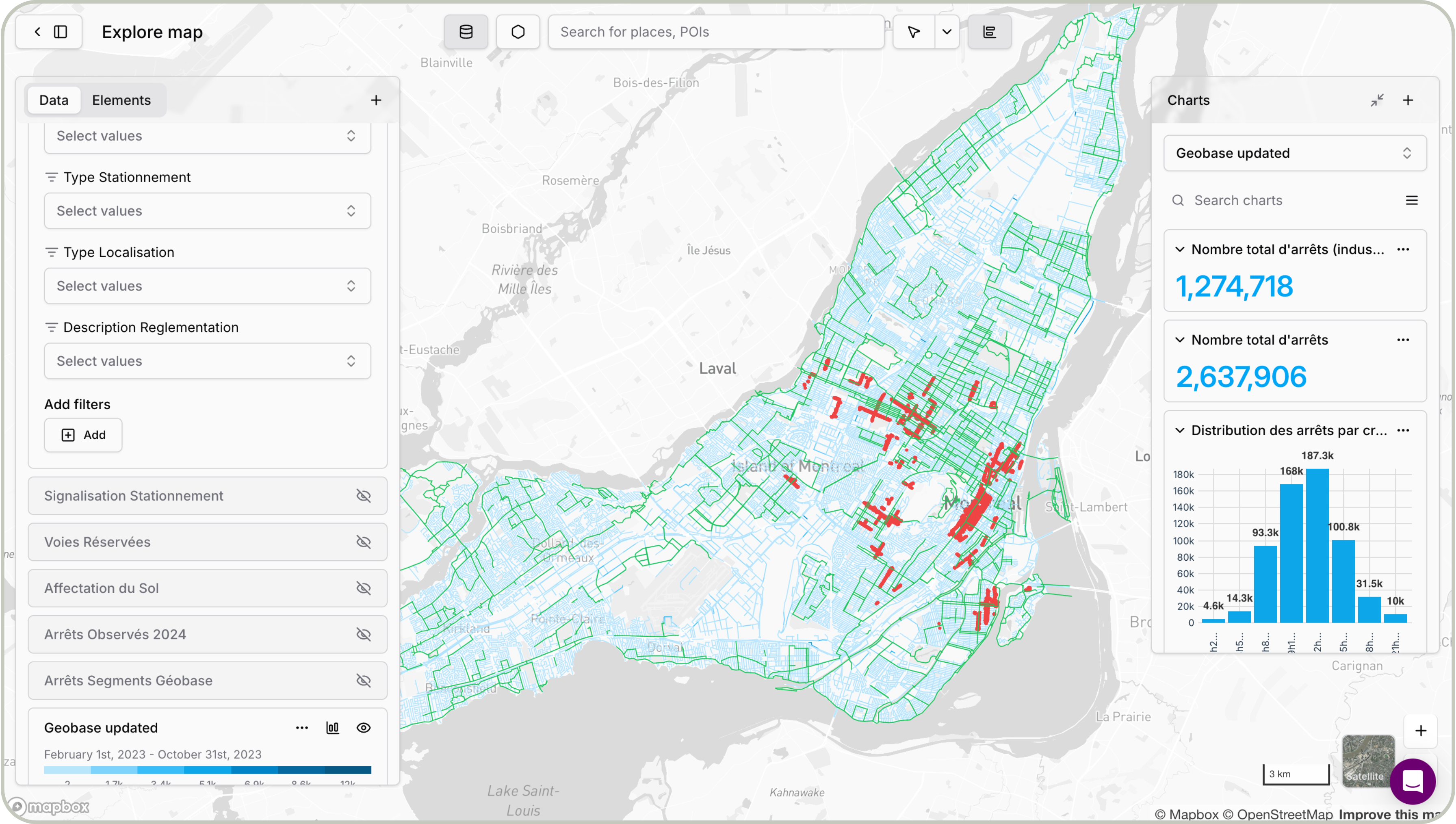Open the purple chat support bubble
The width and height of the screenshot is (1456, 824).
pos(1413,782)
